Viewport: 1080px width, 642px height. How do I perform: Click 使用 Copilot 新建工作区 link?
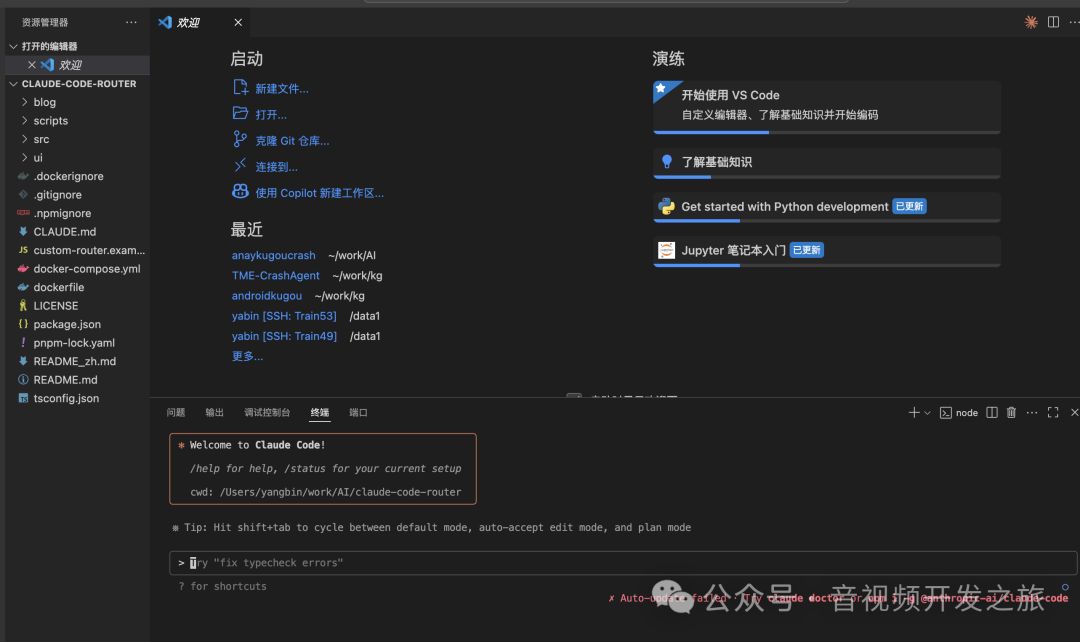pos(320,194)
